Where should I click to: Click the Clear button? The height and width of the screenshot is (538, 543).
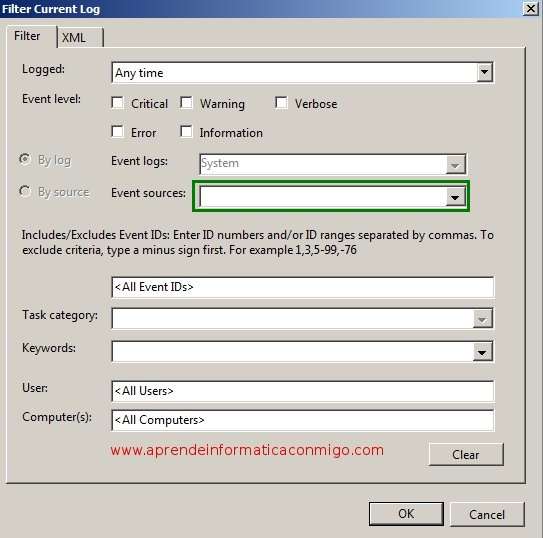[466, 454]
